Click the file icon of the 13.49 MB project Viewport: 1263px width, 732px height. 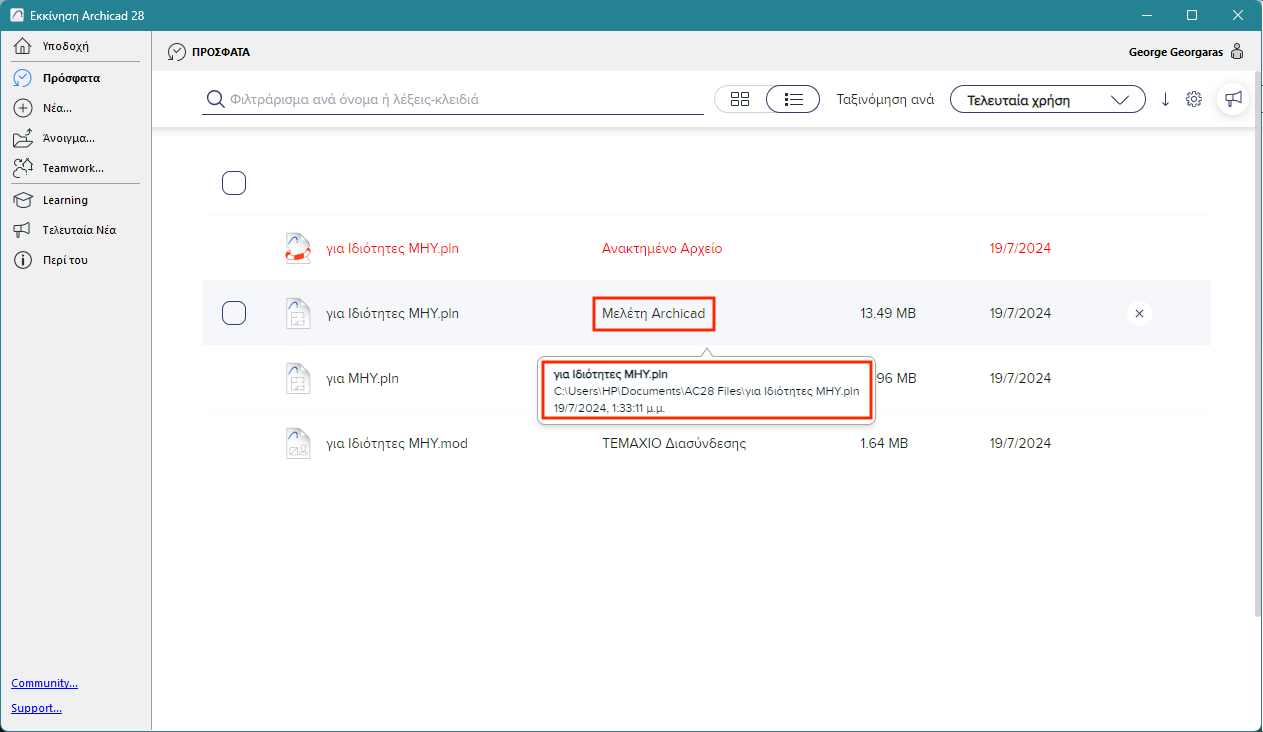tap(298, 313)
